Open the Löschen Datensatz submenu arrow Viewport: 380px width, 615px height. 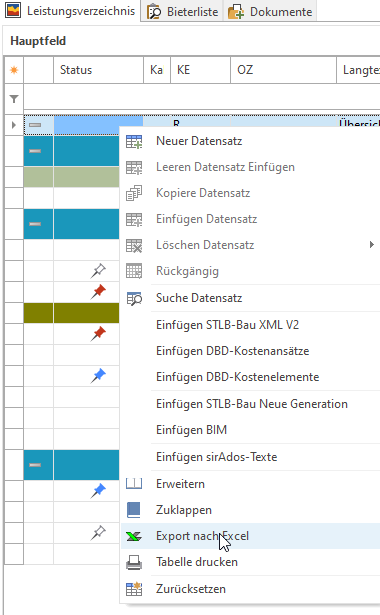click(x=371, y=245)
